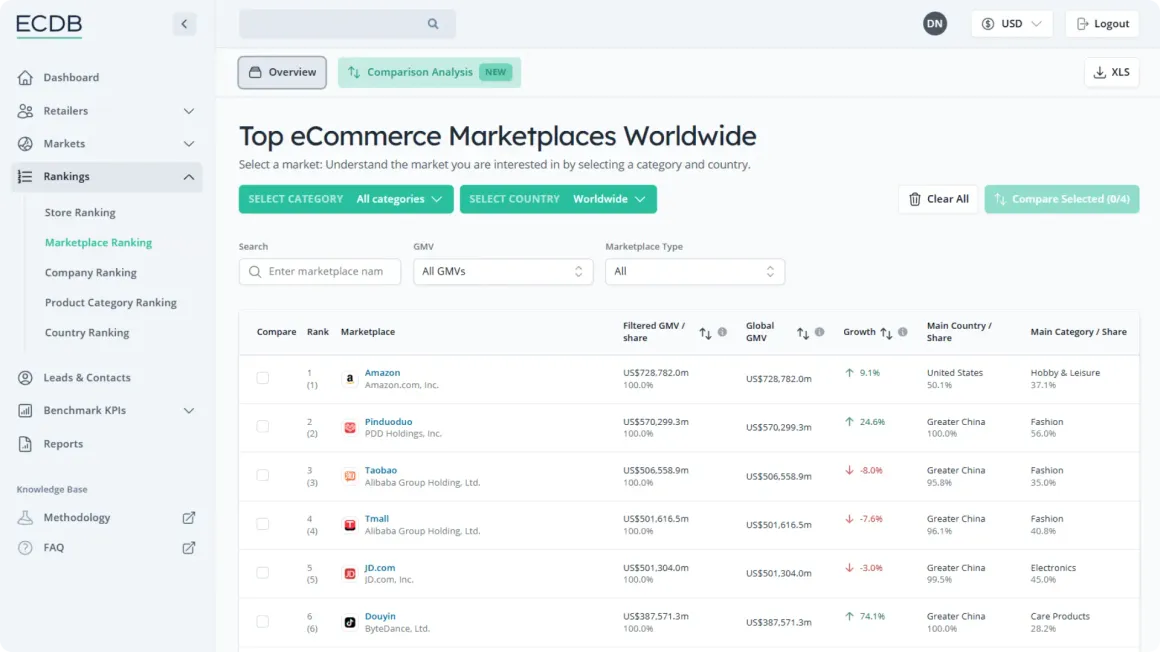This screenshot has height=652, width=1160.
Task: Switch to the Comparison Analysis tab
Action: click(429, 73)
